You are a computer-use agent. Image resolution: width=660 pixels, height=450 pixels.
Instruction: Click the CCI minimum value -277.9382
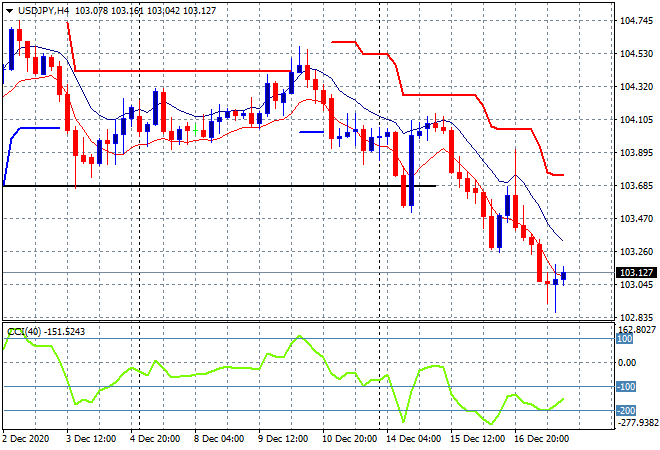click(x=637, y=422)
